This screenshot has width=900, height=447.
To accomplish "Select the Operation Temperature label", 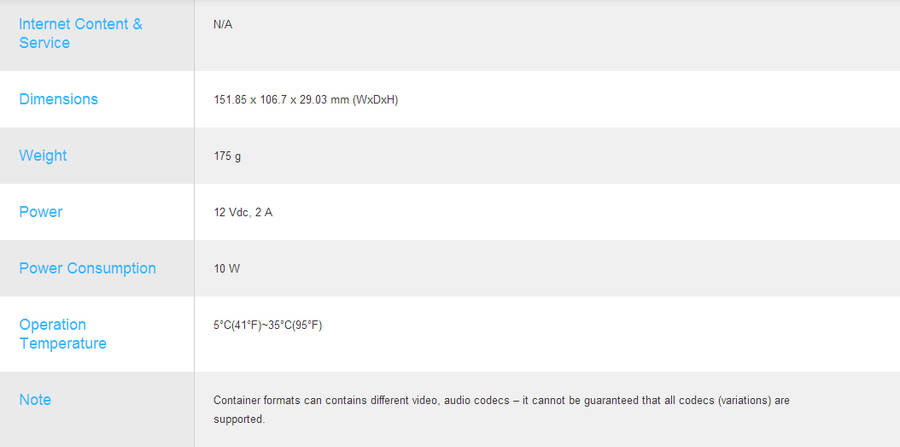I will pyautogui.click(x=63, y=334).
